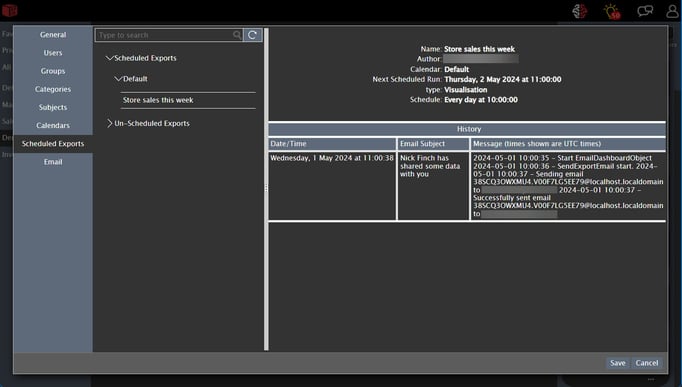Switch to the Subjects tab
The width and height of the screenshot is (682, 387).
[53, 107]
